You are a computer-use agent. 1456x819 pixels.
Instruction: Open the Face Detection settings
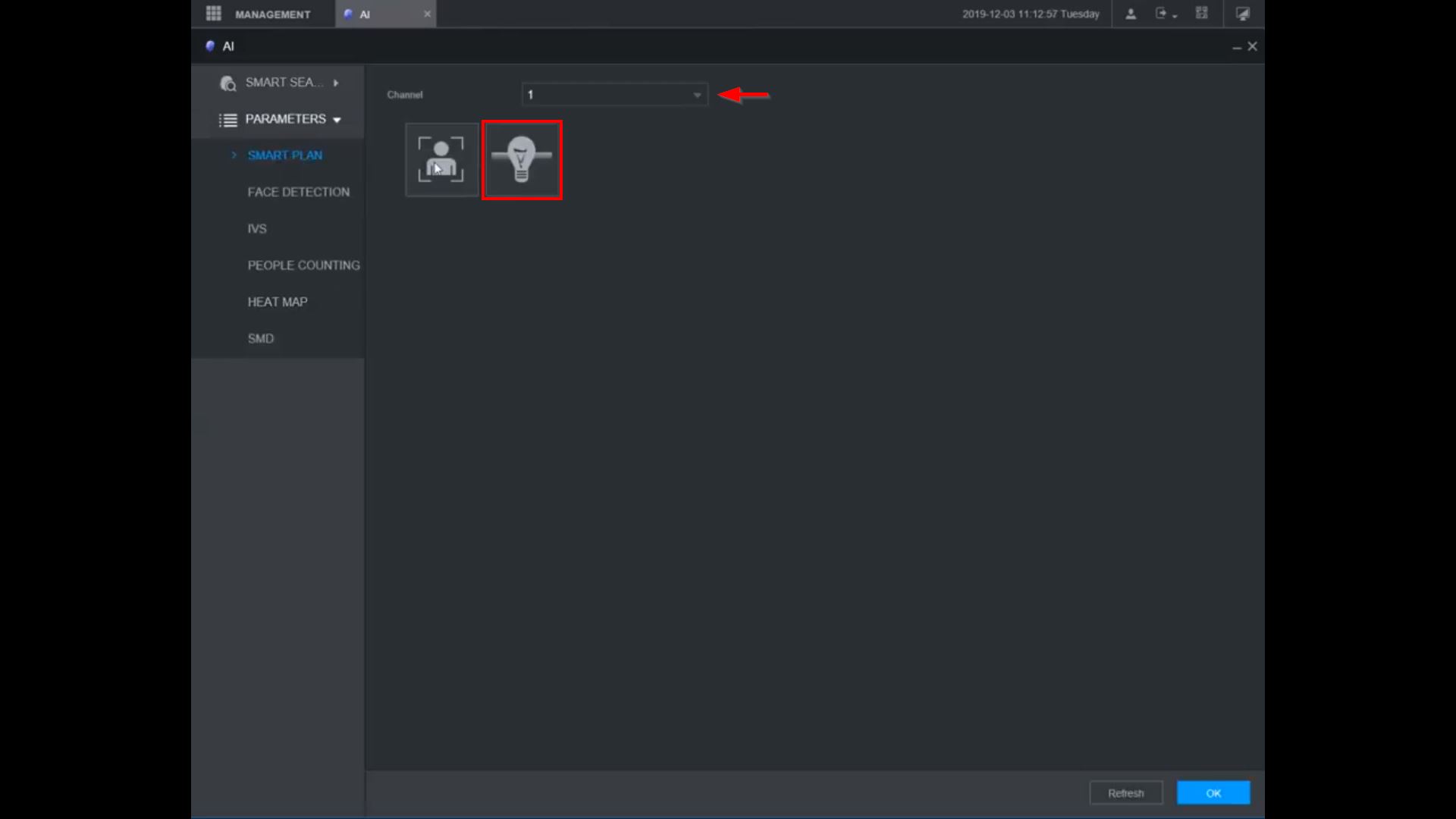[298, 192]
